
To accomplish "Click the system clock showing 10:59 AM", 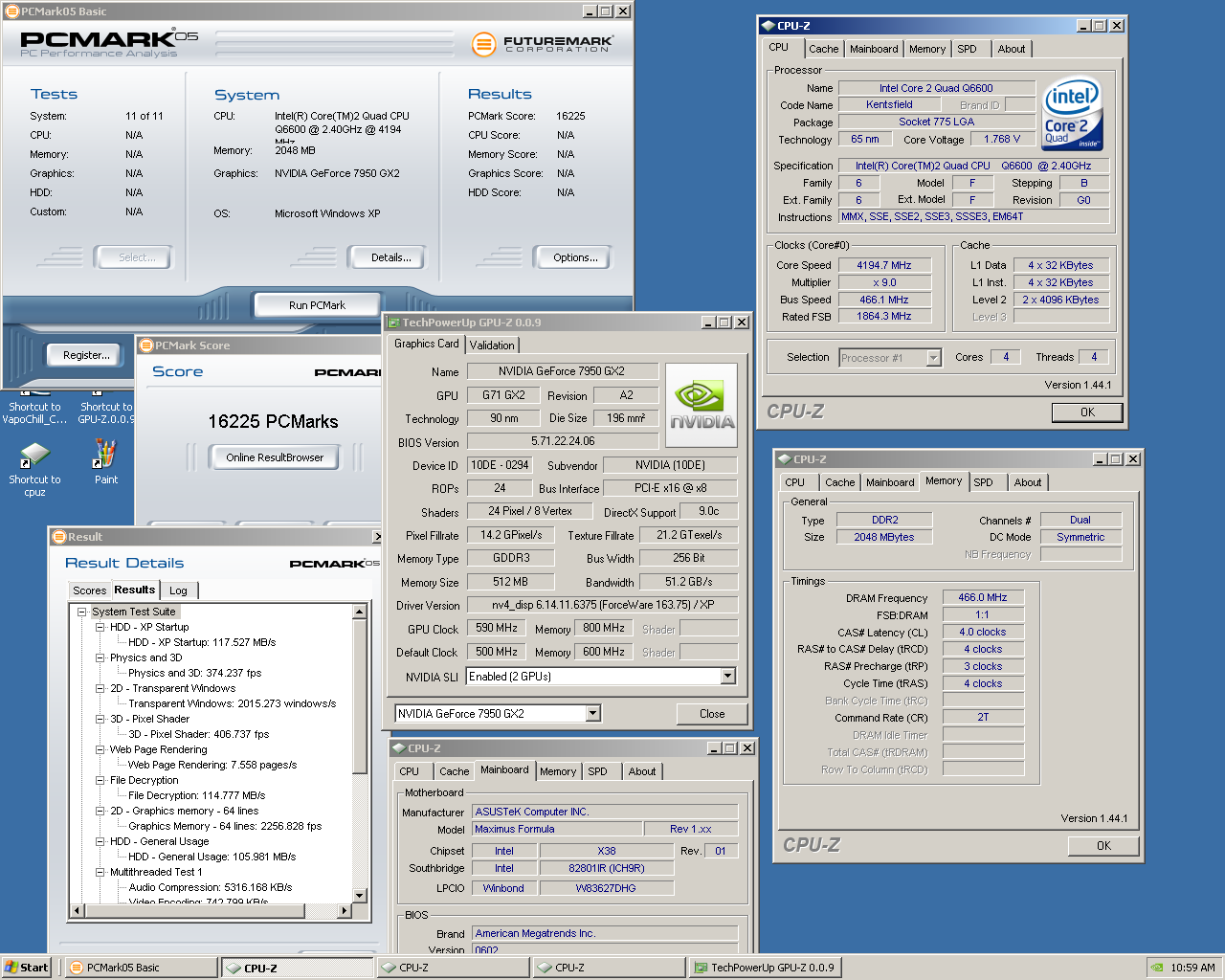I will click(x=1192, y=968).
